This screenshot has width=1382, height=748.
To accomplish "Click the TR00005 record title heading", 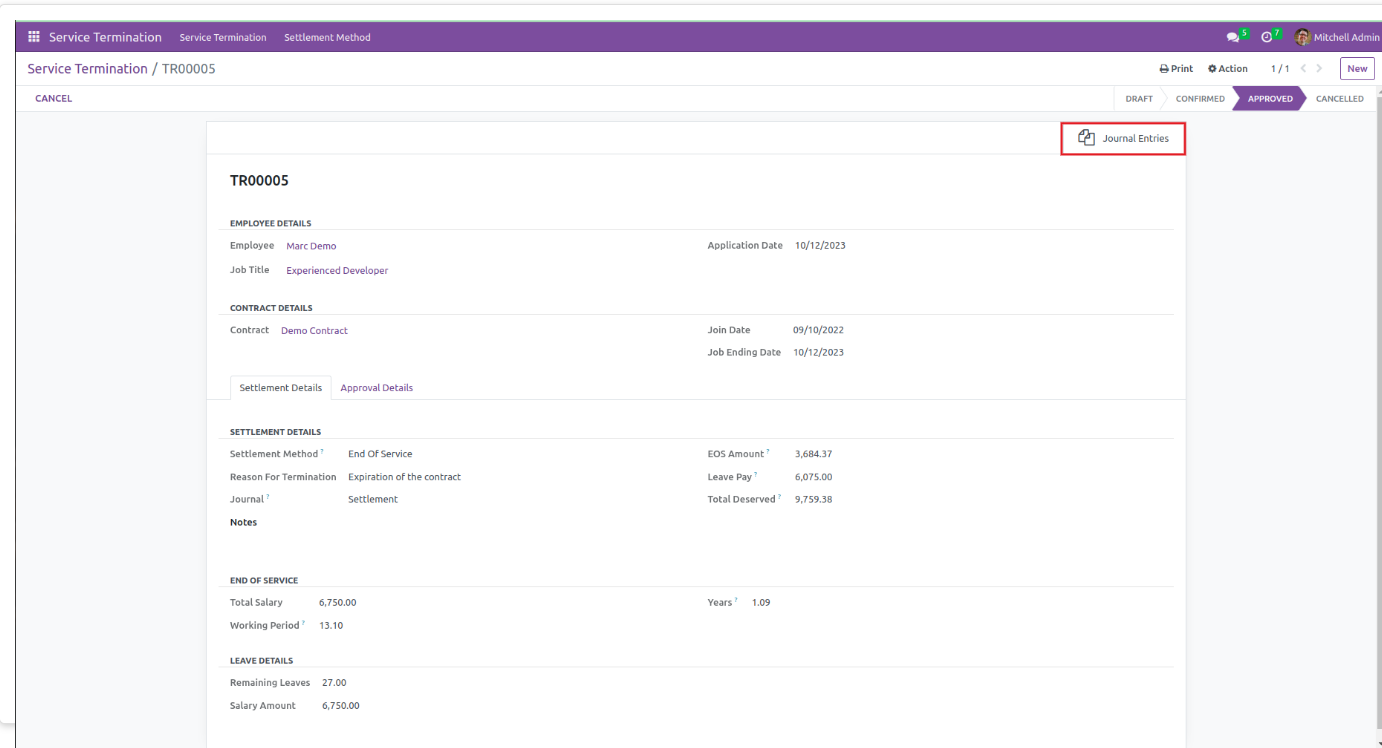I will point(259,181).
